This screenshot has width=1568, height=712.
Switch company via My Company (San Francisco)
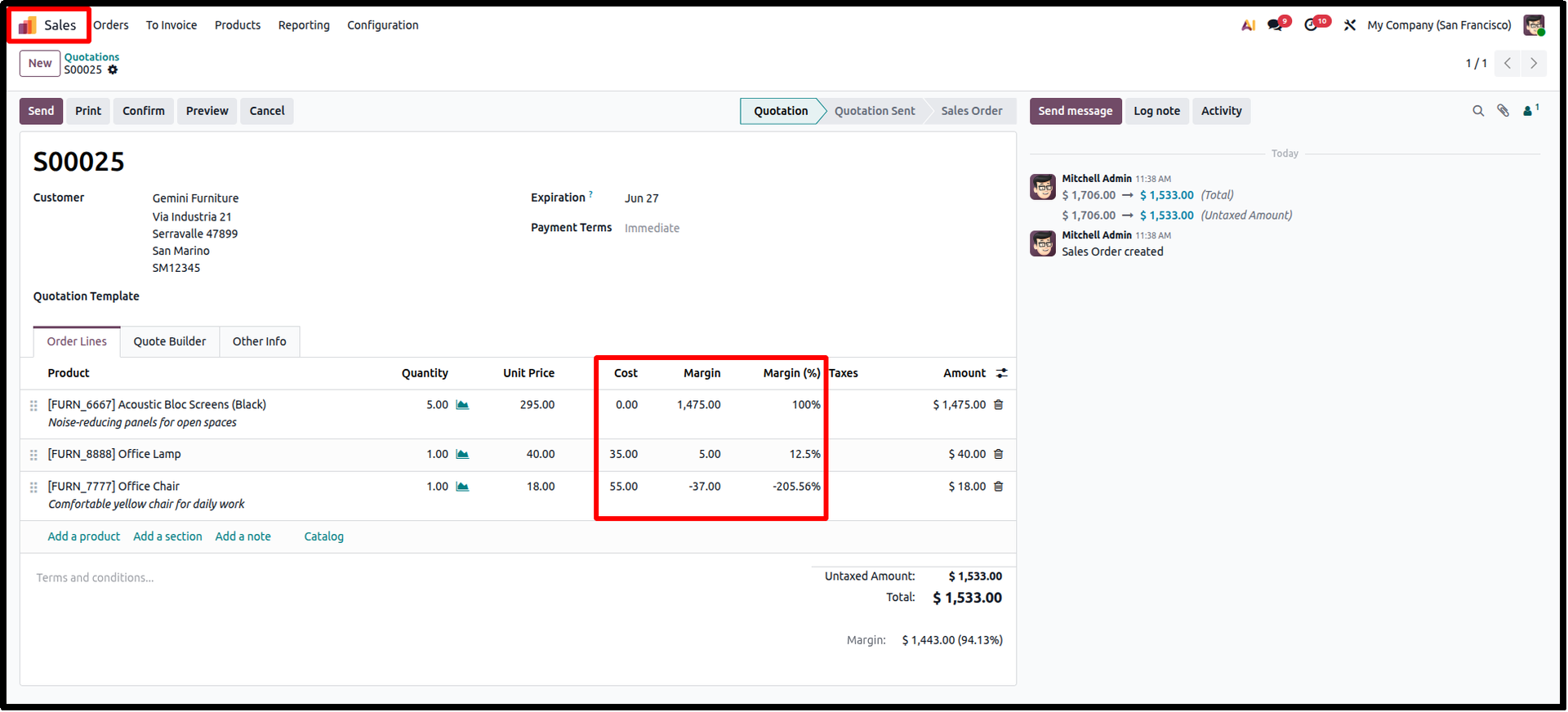pyautogui.click(x=1439, y=25)
